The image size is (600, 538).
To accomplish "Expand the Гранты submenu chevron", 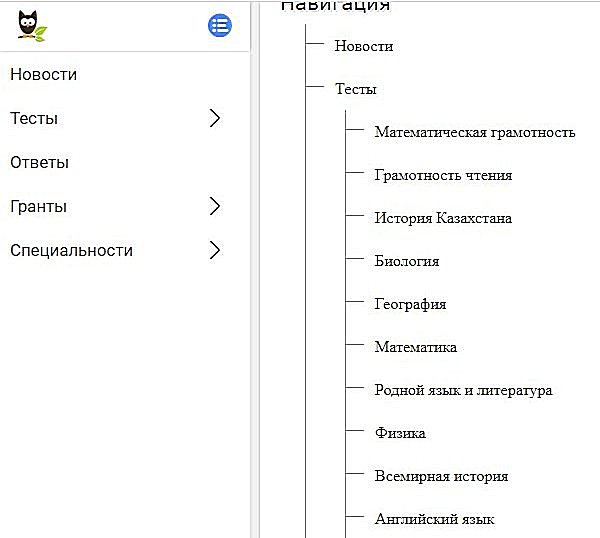I will [x=214, y=206].
